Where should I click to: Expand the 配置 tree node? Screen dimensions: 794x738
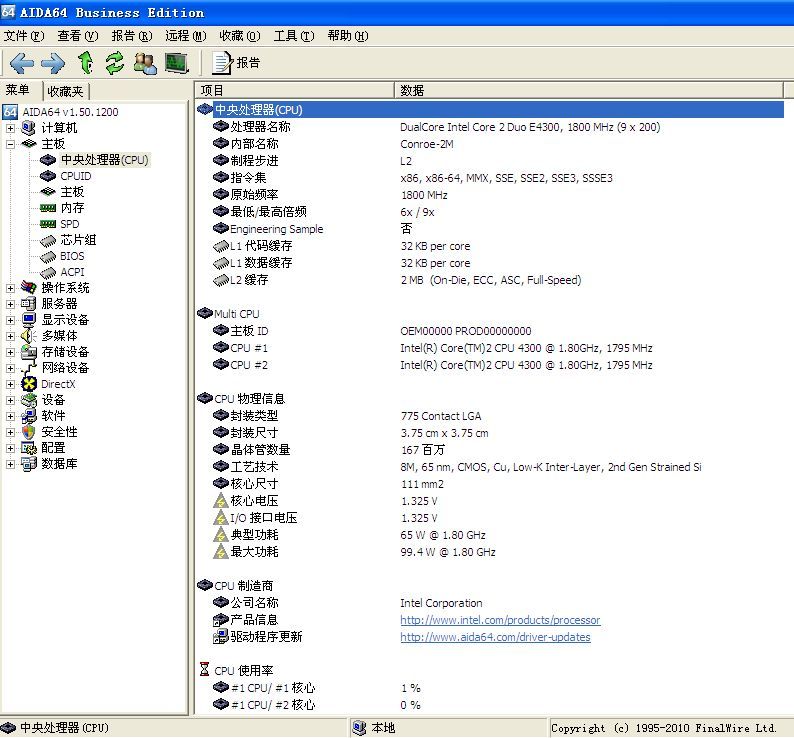coord(10,448)
